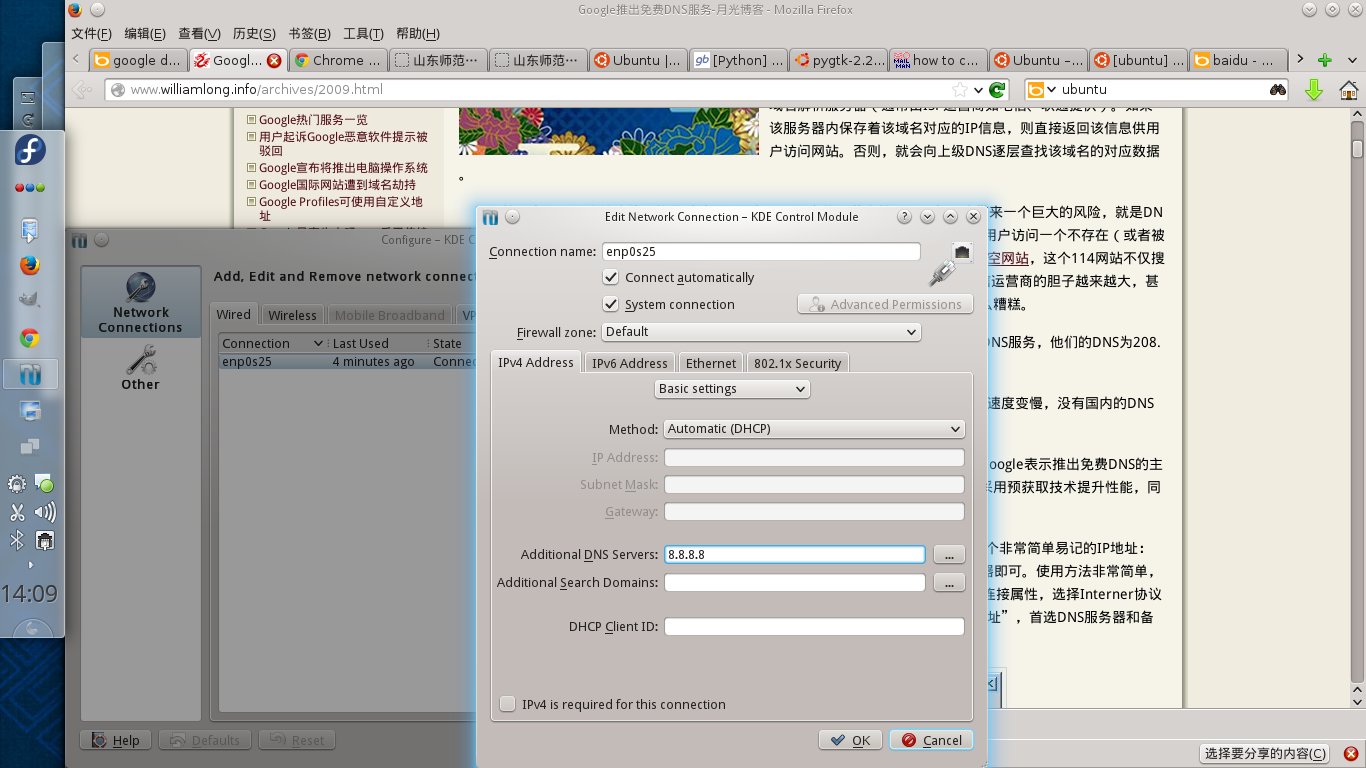Open the DNS servers editor ellipsis button
This screenshot has height=768, width=1366.
tap(949, 554)
